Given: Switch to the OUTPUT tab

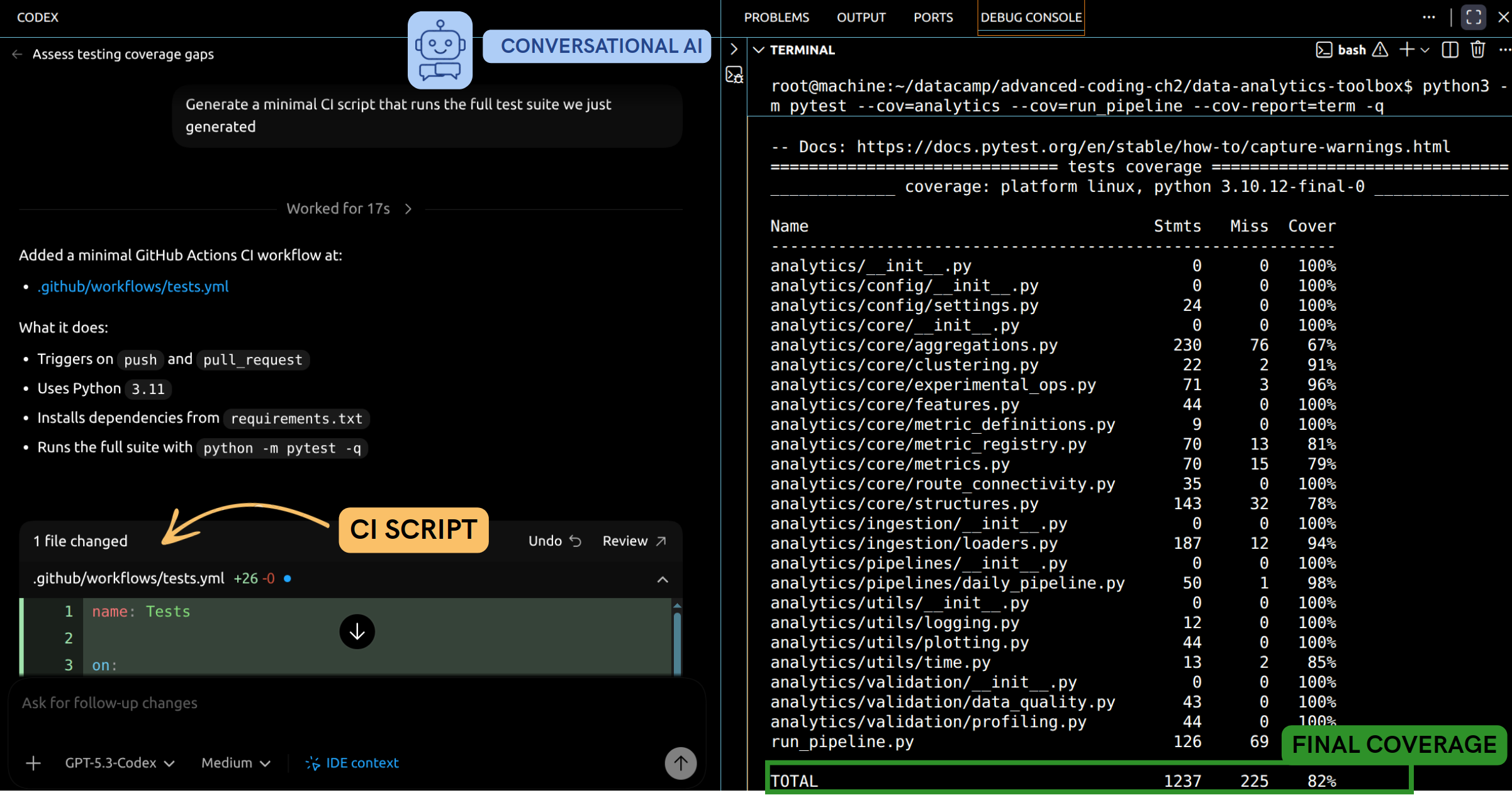Looking at the screenshot, I should pyautogui.click(x=861, y=18).
